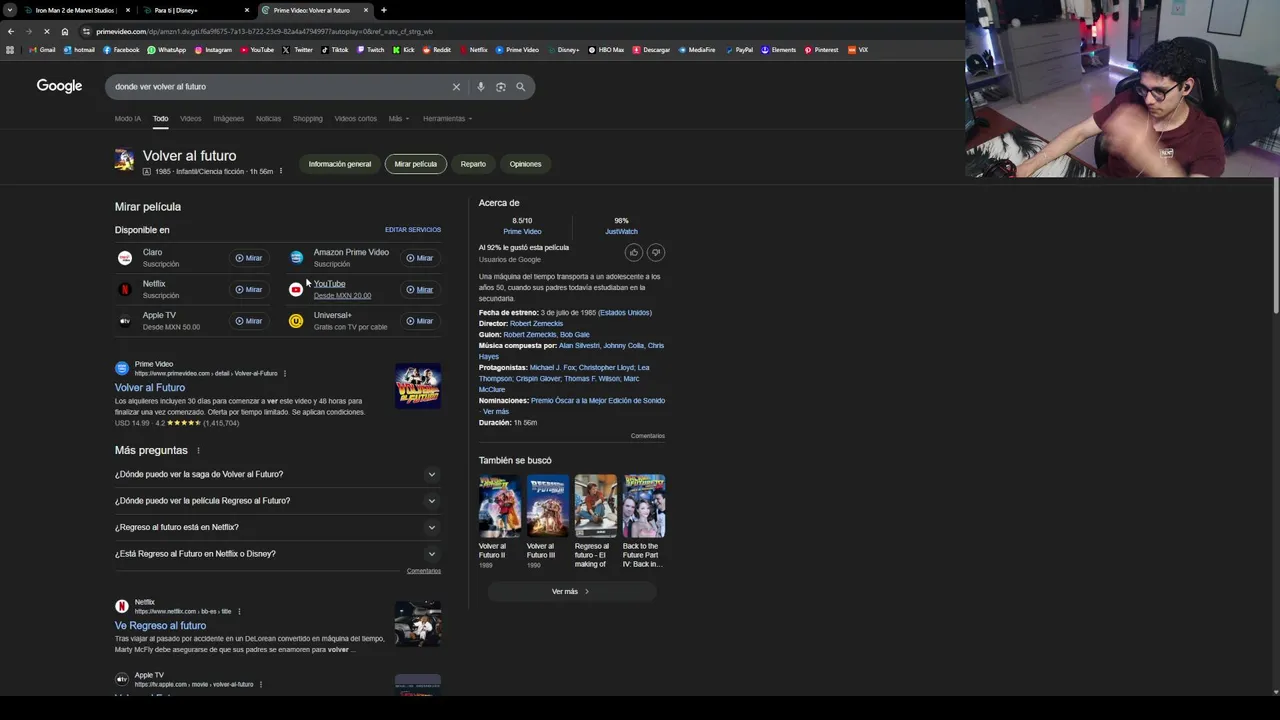Open the MediaFire bookmark

(696, 50)
